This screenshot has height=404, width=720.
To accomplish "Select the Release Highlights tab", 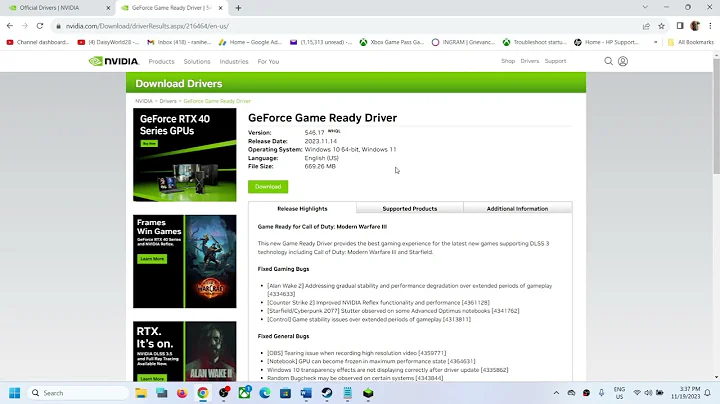I will [x=302, y=208].
